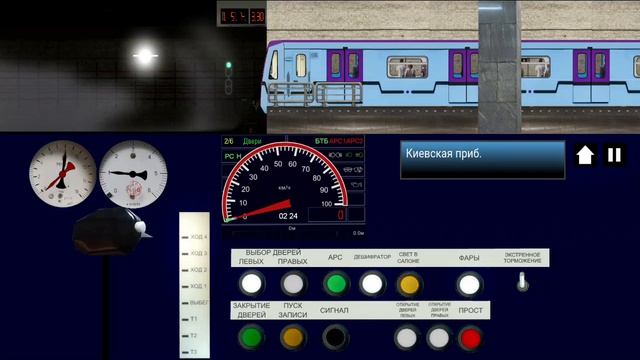Set controller to ХОД 2 position

195,270
